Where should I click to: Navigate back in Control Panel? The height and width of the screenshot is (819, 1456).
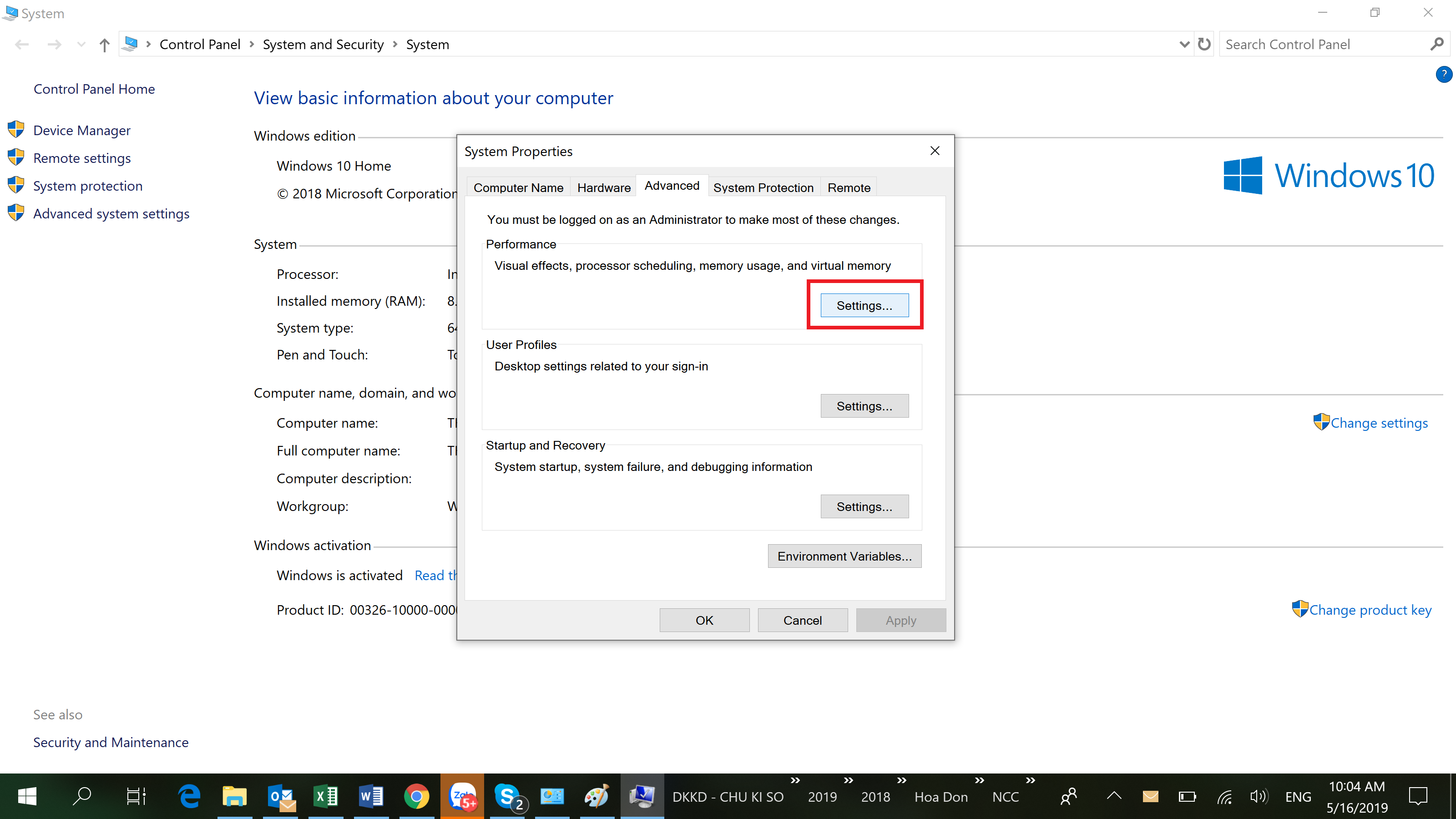22,45
